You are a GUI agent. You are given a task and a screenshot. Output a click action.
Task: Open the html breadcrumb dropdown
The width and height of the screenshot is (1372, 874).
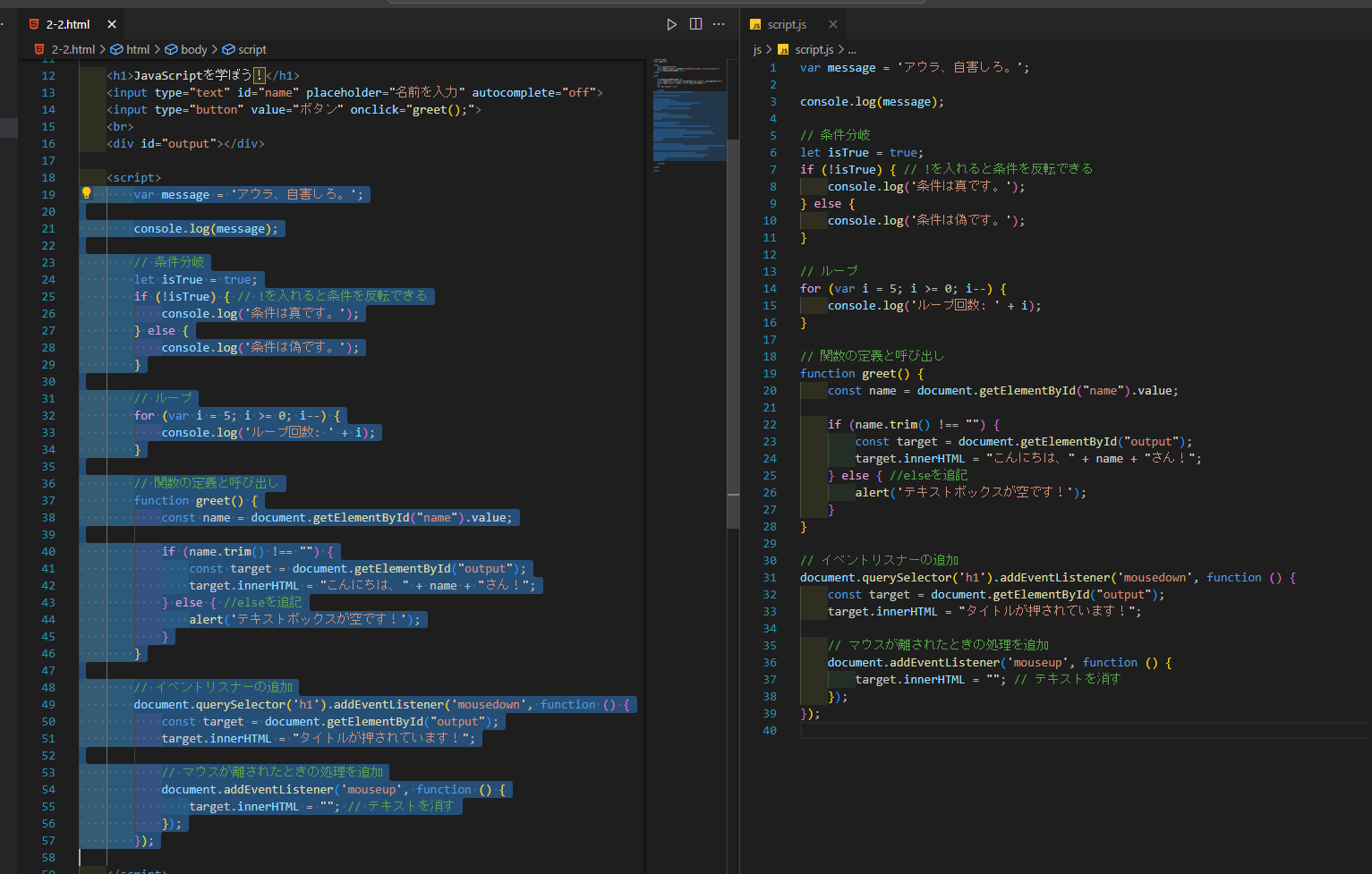(x=137, y=49)
